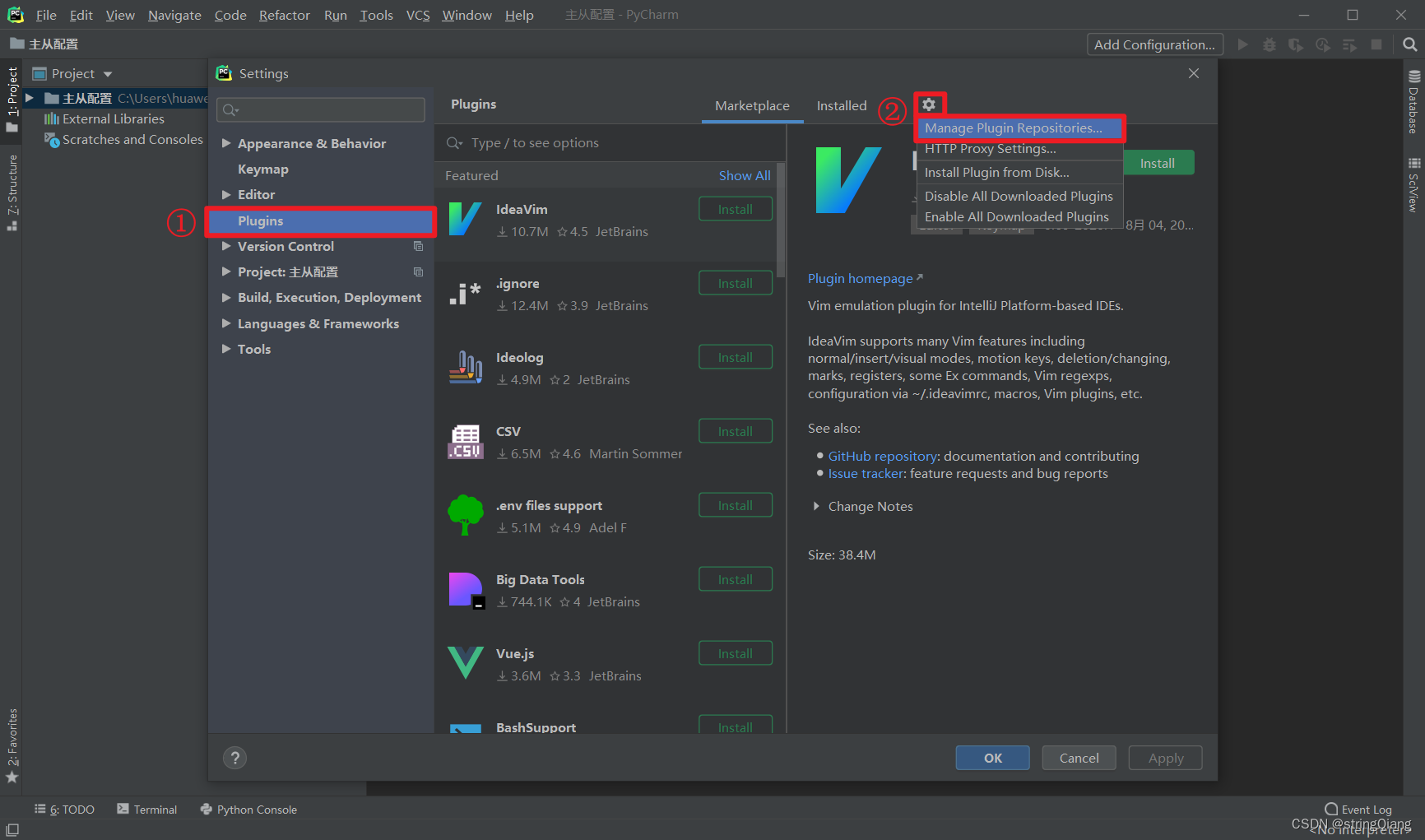Screen dimensions: 1425x840
Task: Close the Settings dialog
Action: [1194, 73]
